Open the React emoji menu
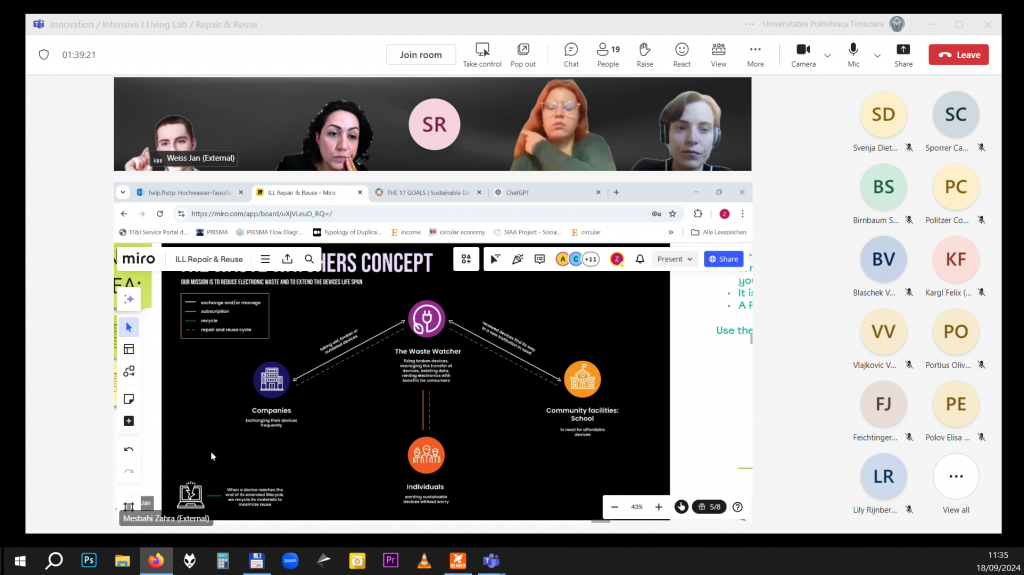 coord(682,55)
